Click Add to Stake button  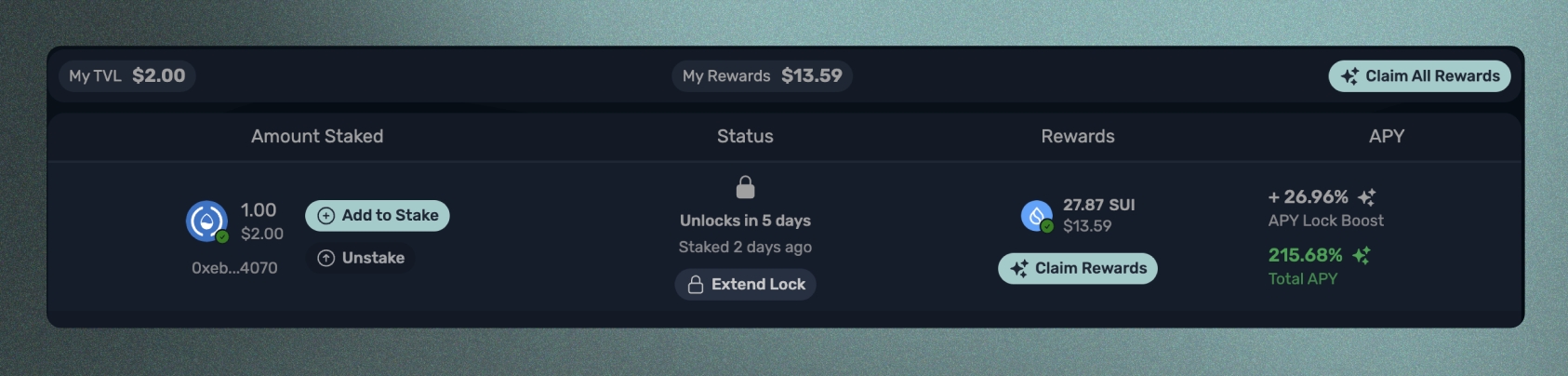pos(377,216)
